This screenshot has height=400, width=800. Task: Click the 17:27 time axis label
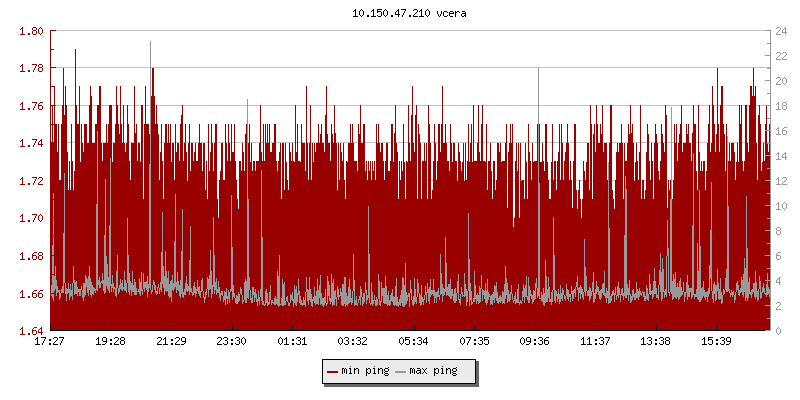[x=50, y=341]
